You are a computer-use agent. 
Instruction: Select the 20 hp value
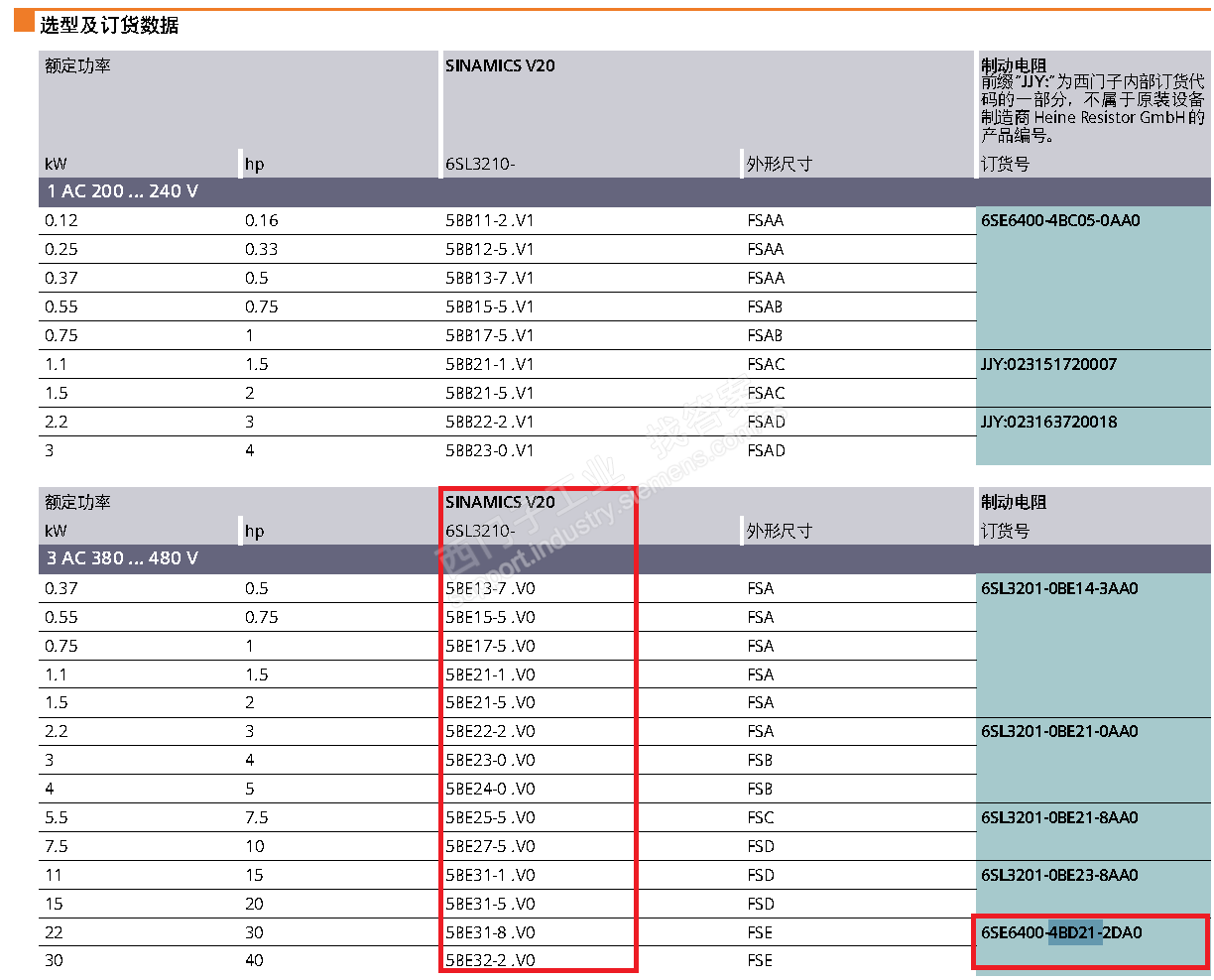[255, 904]
